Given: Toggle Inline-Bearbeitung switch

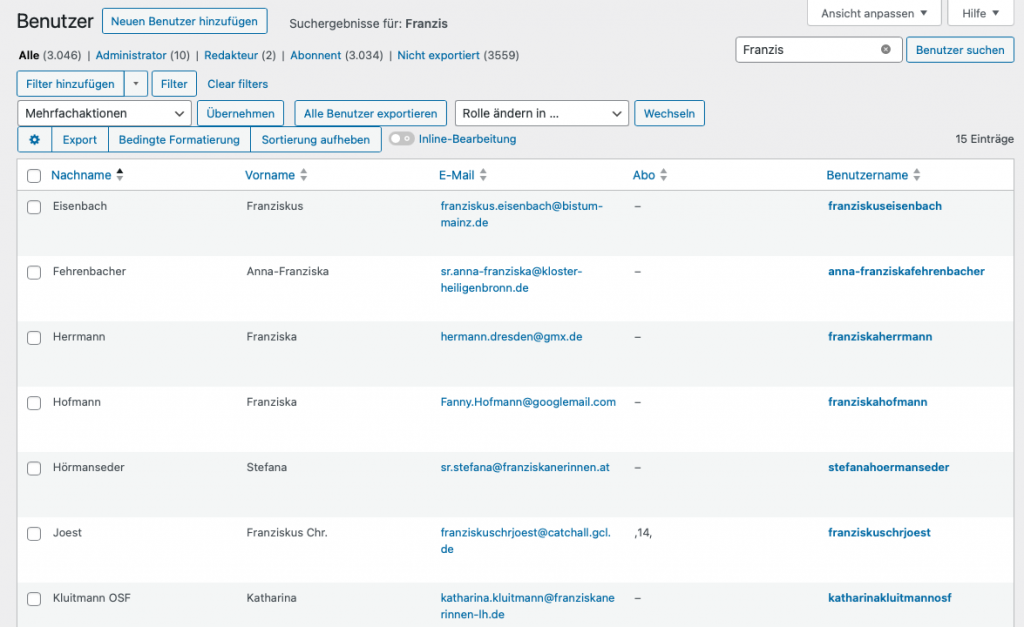Looking at the screenshot, I should pos(401,140).
